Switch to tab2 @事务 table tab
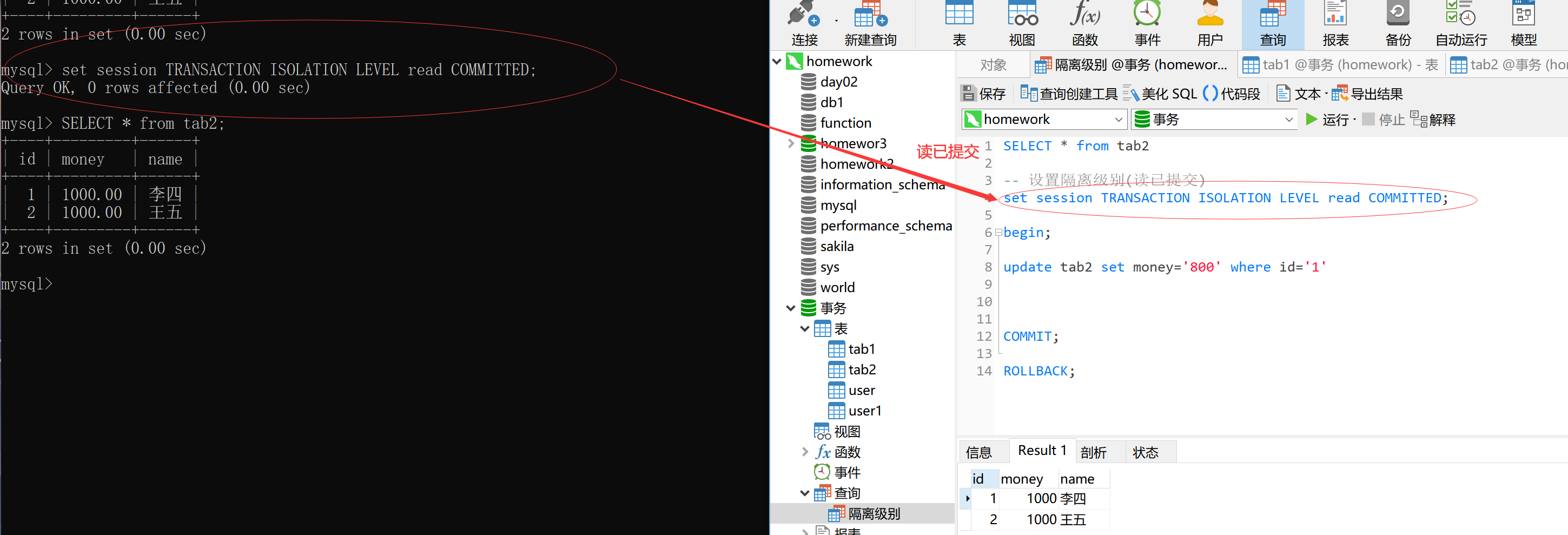1568x535 pixels. pyautogui.click(x=1507, y=64)
